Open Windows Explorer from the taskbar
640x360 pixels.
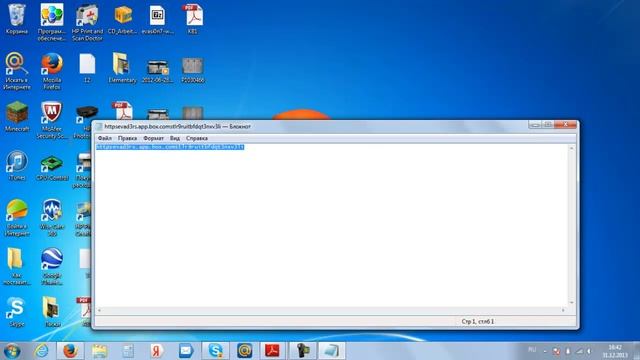pos(99,351)
